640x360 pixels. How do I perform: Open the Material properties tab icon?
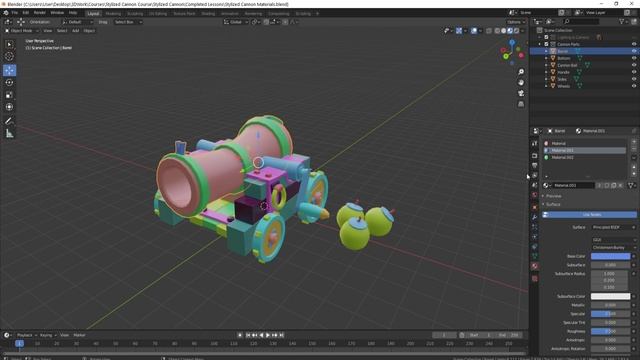pos(535,266)
